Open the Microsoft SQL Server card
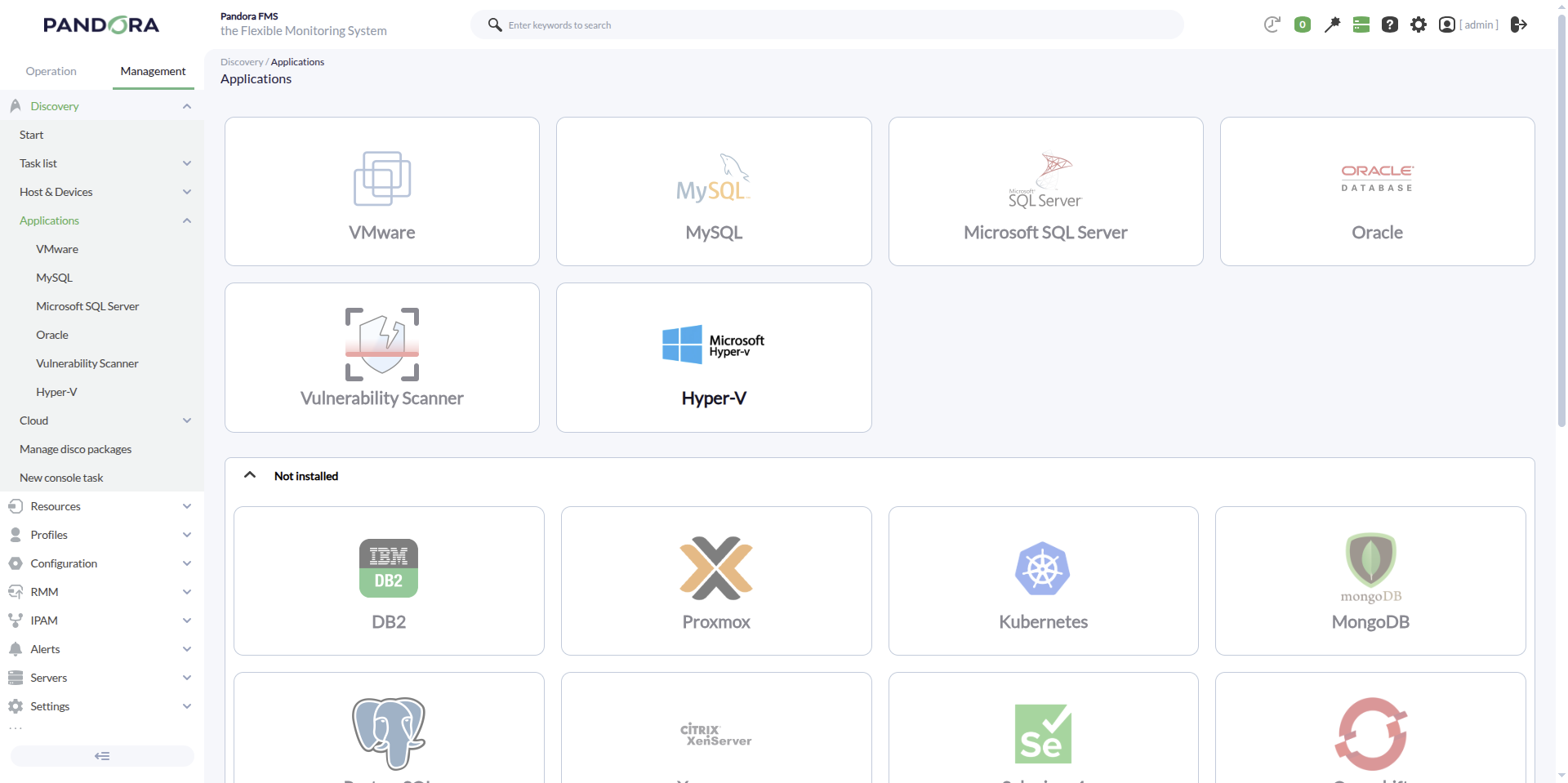Image resolution: width=1568 pixels, height=783 pixels. click(x=1045, y=191)
